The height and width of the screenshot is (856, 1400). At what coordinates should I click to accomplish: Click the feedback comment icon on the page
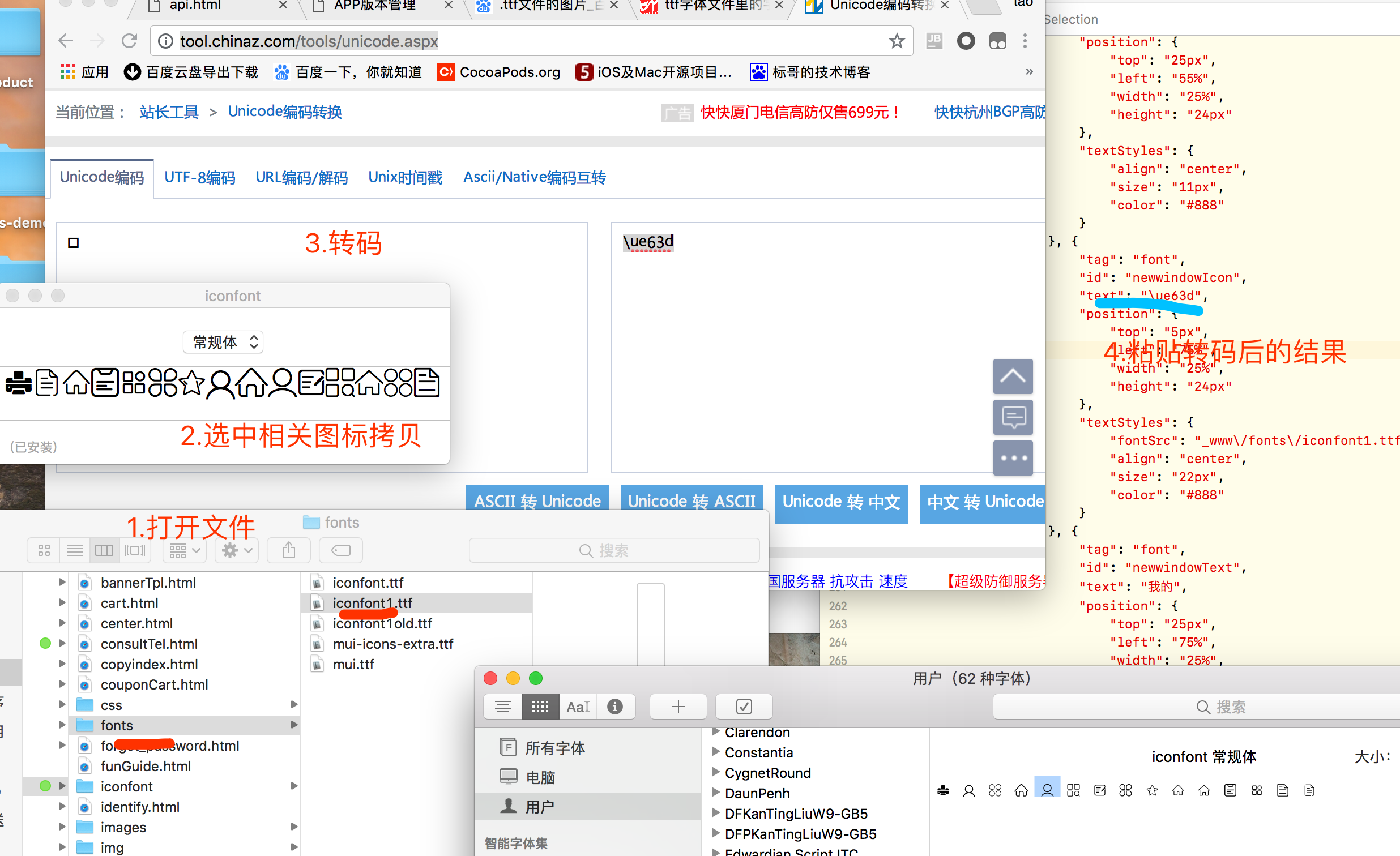tap(1013, 417)
